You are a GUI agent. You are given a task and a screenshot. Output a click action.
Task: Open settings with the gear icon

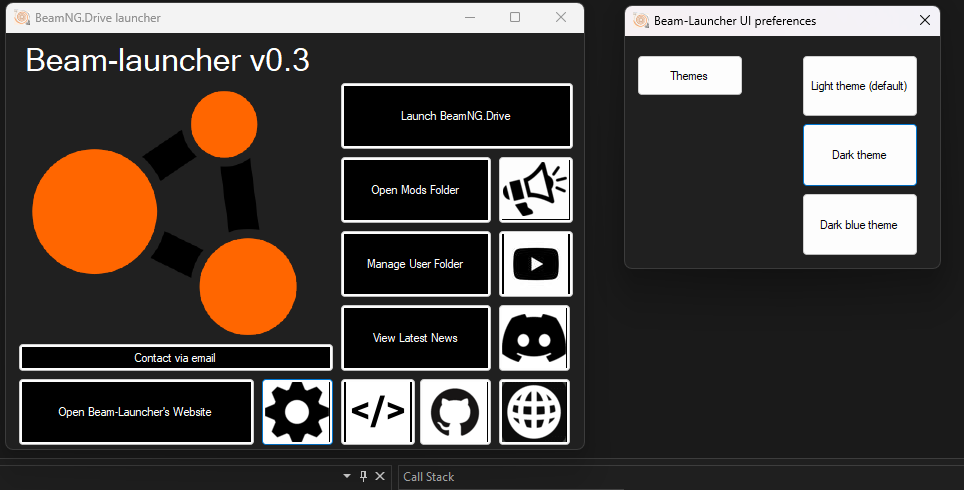pyautogui.click(x=298, y=411)
